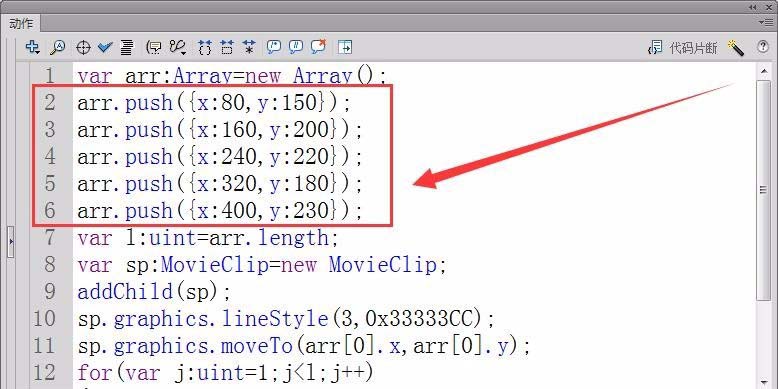Apply auto format lines icon
778x389 pixels.
click(x=127, y=48)
